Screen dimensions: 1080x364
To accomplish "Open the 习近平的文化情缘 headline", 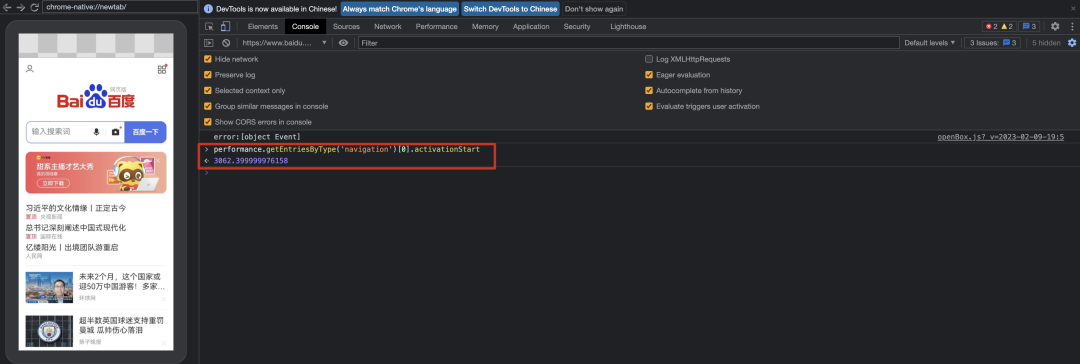I will click(76, 208).
